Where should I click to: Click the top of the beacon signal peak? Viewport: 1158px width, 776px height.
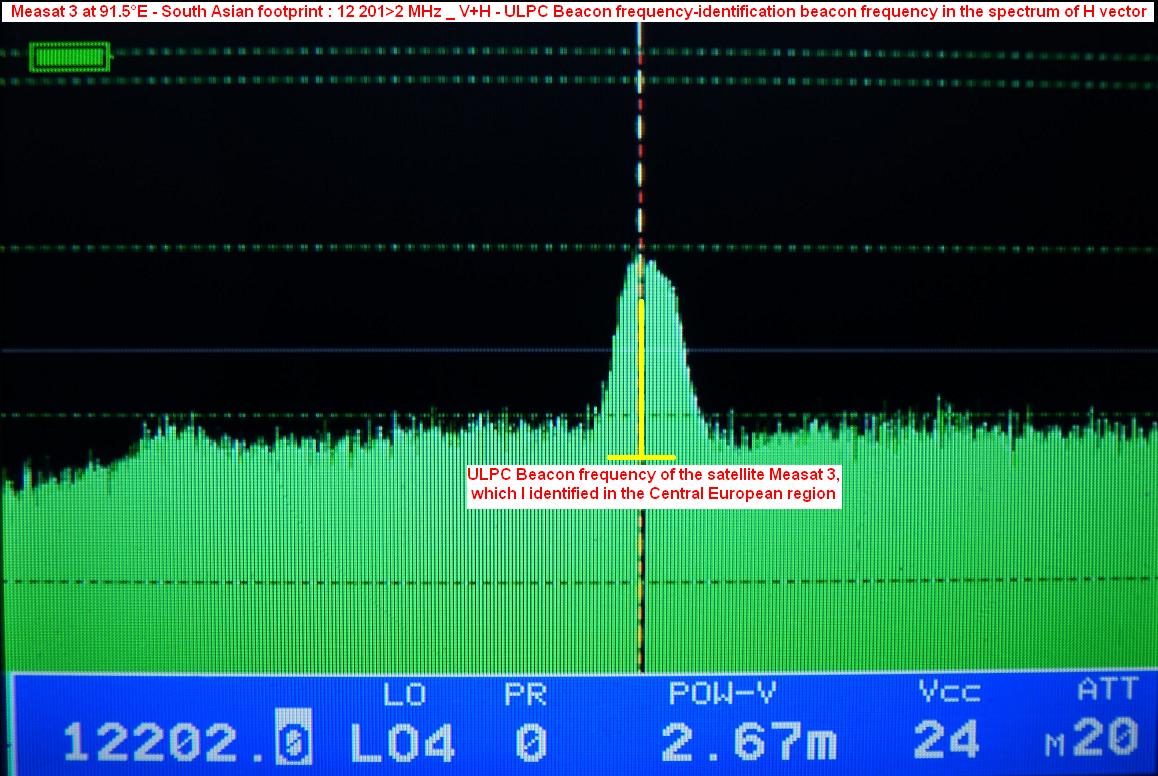[642, 262]
